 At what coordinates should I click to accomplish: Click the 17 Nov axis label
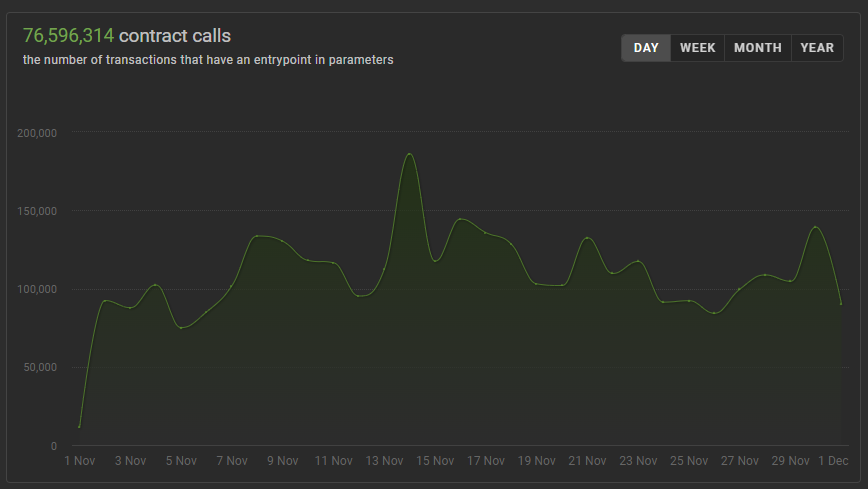[x=486, y=461]
